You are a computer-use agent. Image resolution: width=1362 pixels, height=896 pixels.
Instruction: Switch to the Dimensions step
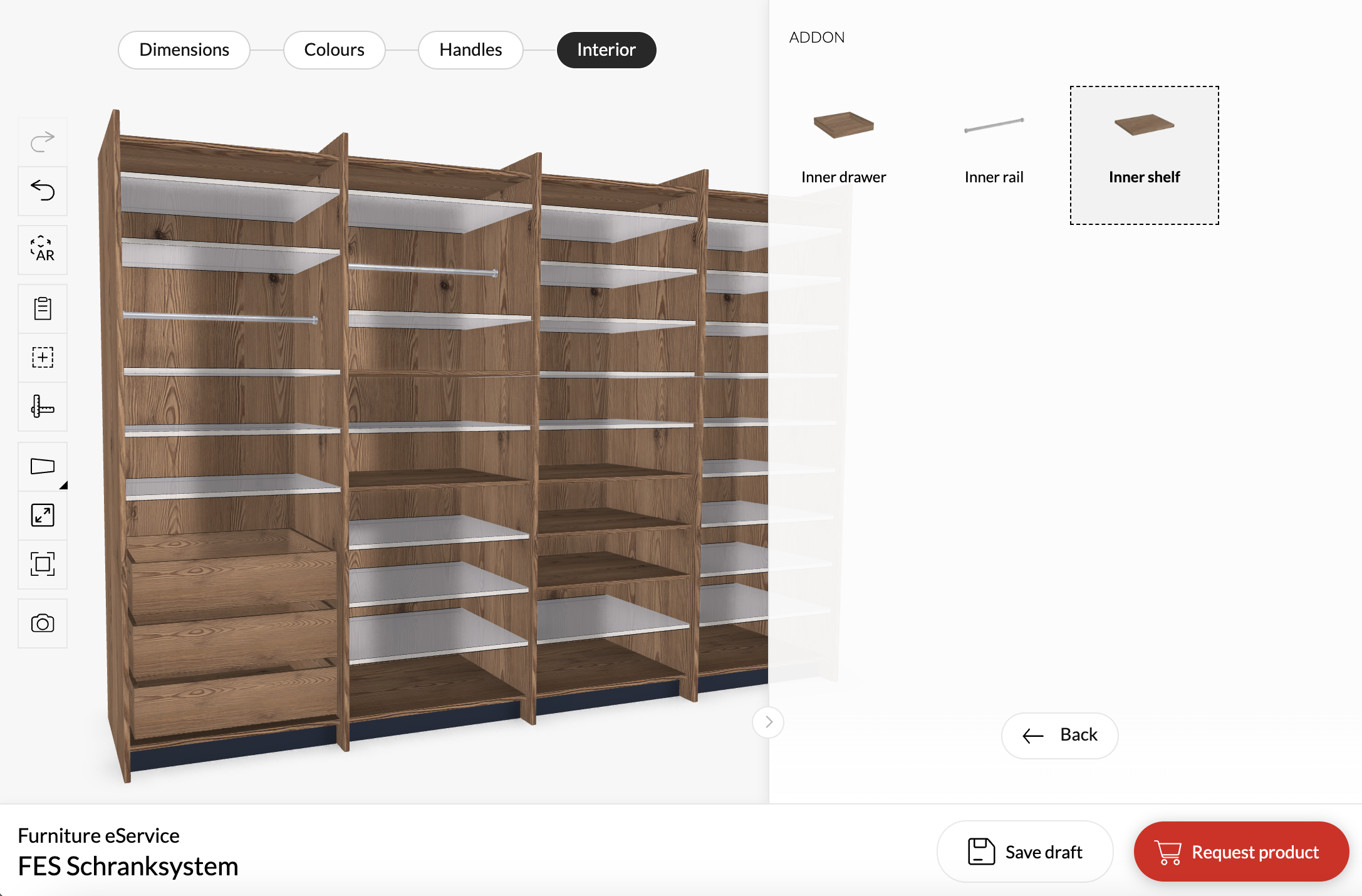pyautogui.click(x=184, y=50)
